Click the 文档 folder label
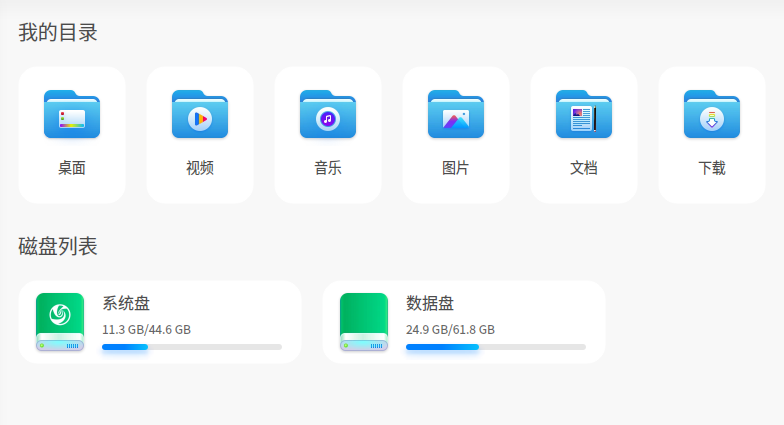This screenshot has height=425, width=784. [584, 168]
